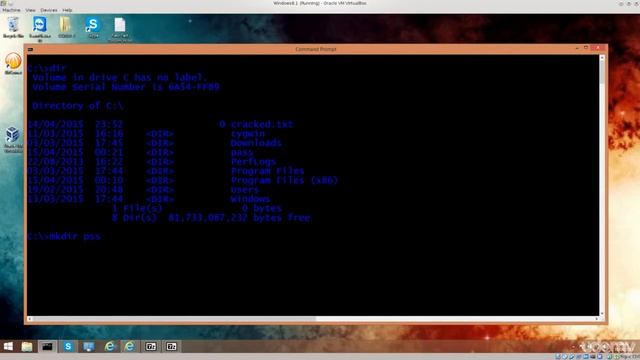
Task: Click the Windows directory entry
Action: click(x=250, y=199)
